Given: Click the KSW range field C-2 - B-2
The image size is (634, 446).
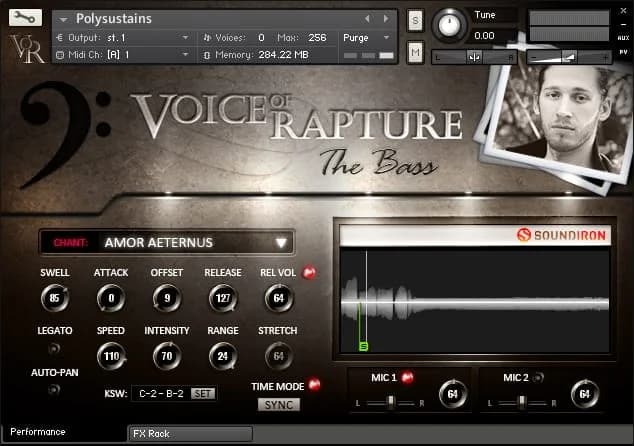Looking at the screenshot, I should click(x=161, y=393).
